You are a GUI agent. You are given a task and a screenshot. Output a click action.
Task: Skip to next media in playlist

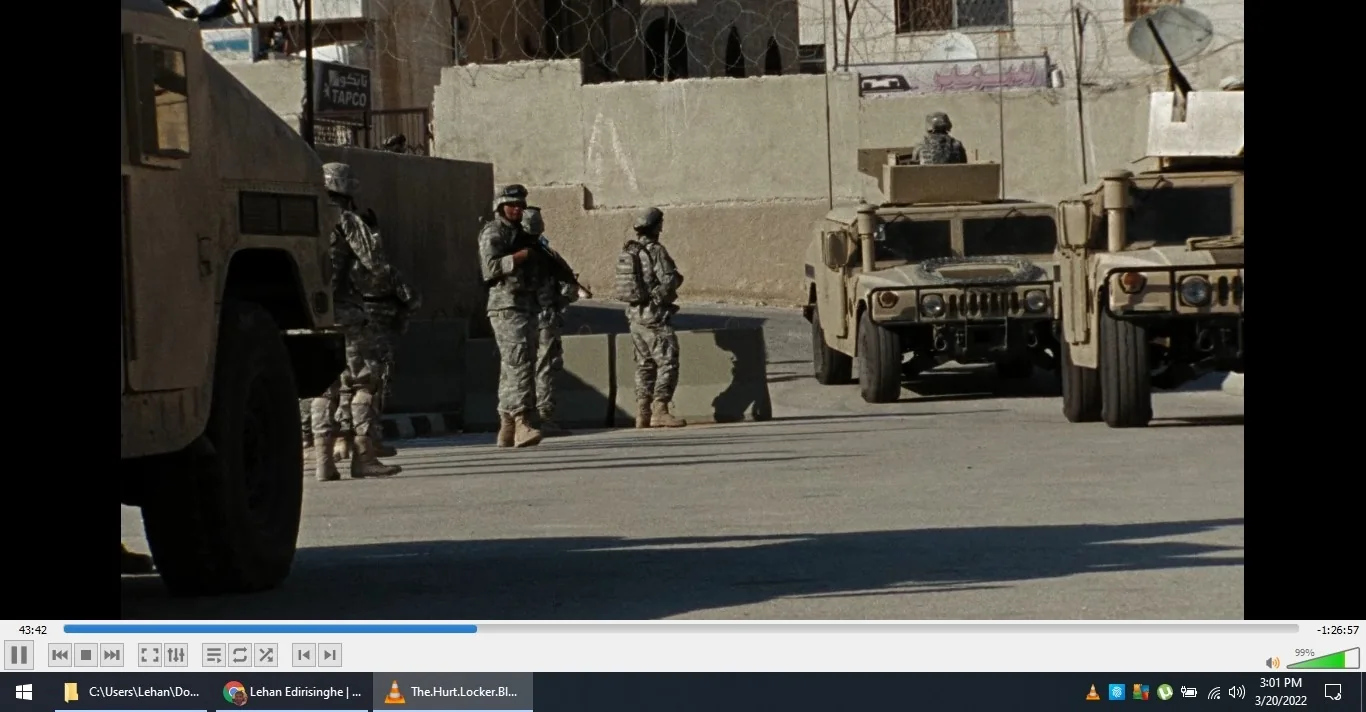(112, 655)
